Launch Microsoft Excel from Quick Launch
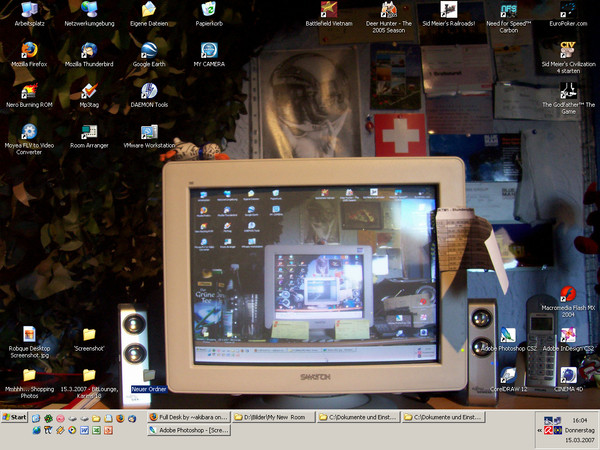This screenshot has height=450, width=600. (x=96, y=430)
